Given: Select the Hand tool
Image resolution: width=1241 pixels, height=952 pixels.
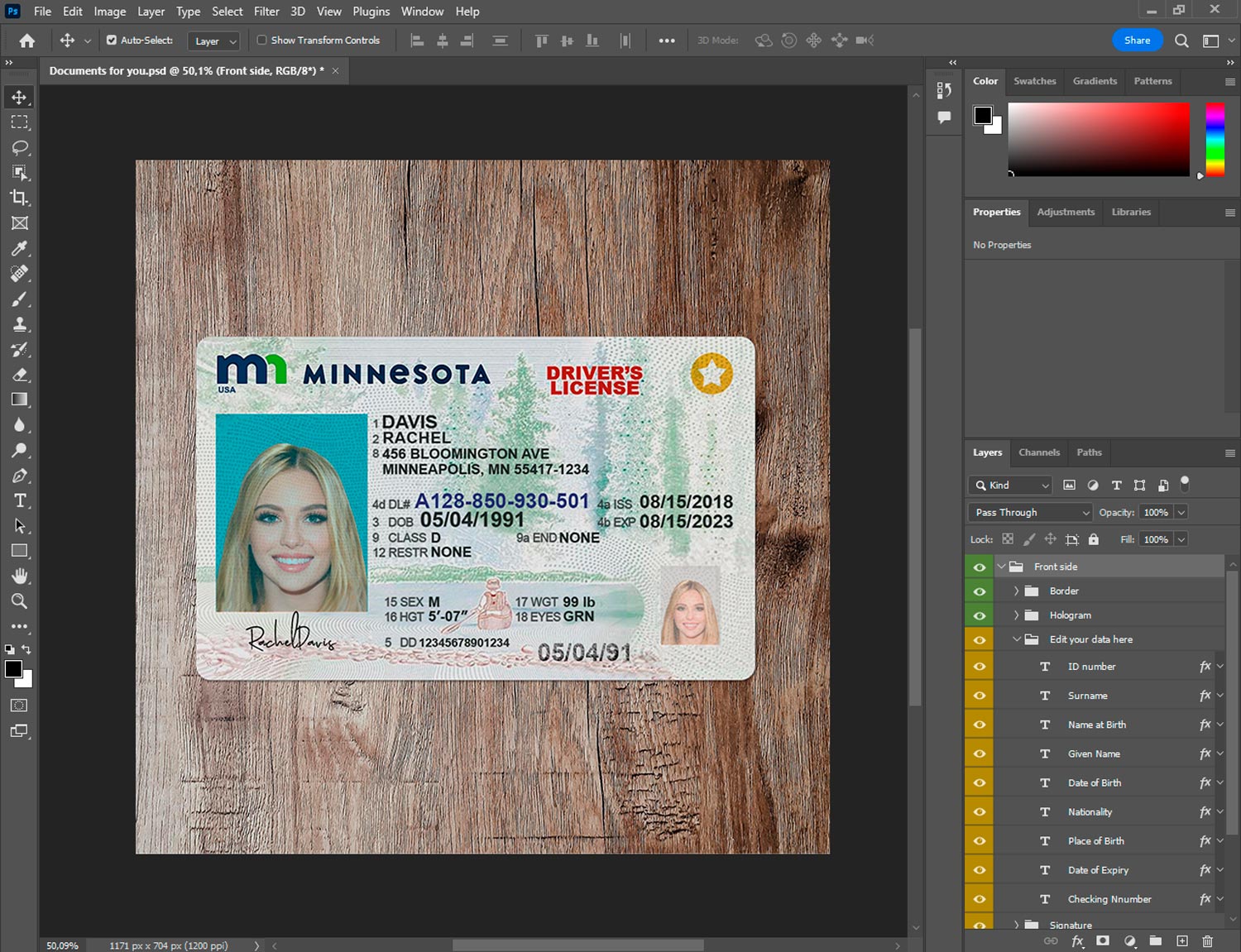Looking at the screenshot, I should point(20,576).
